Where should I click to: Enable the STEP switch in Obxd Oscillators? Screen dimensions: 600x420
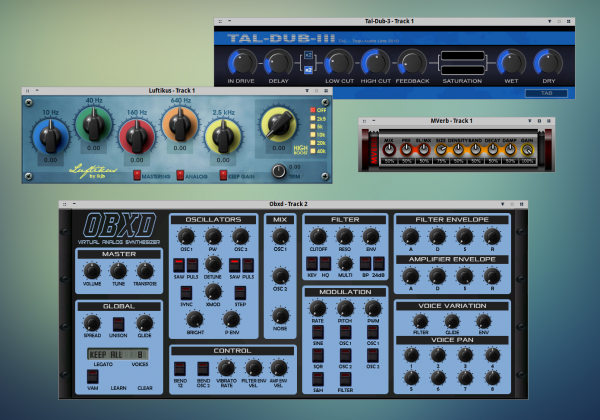[240, 293]
